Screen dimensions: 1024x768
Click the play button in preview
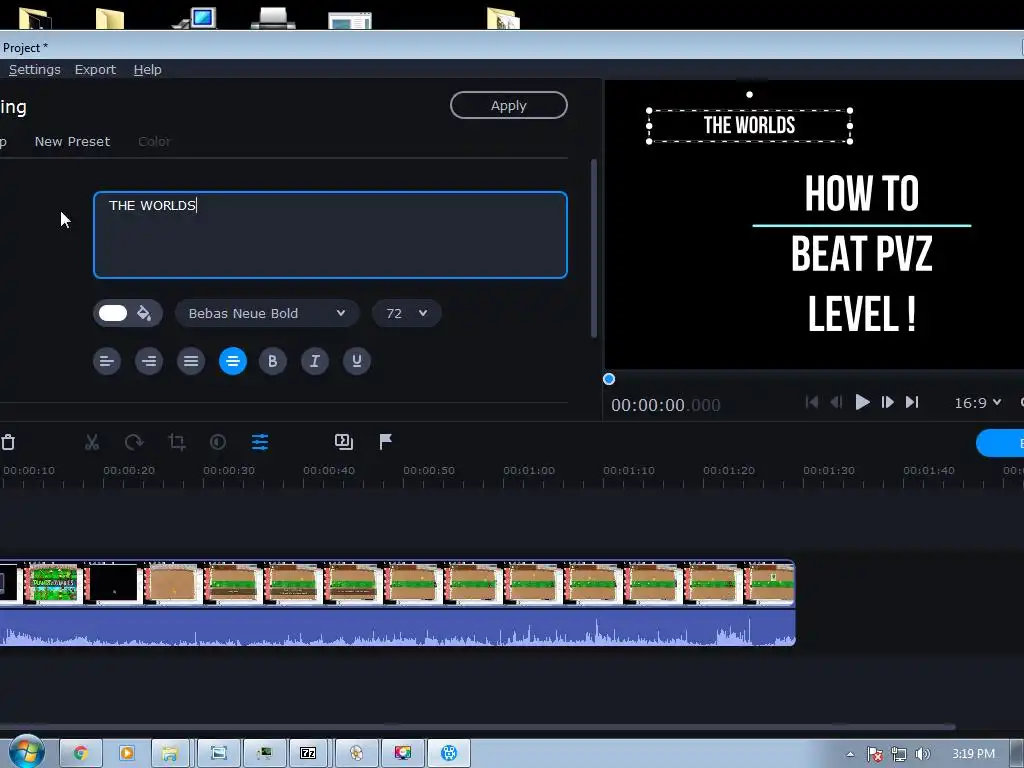[862, 402]
